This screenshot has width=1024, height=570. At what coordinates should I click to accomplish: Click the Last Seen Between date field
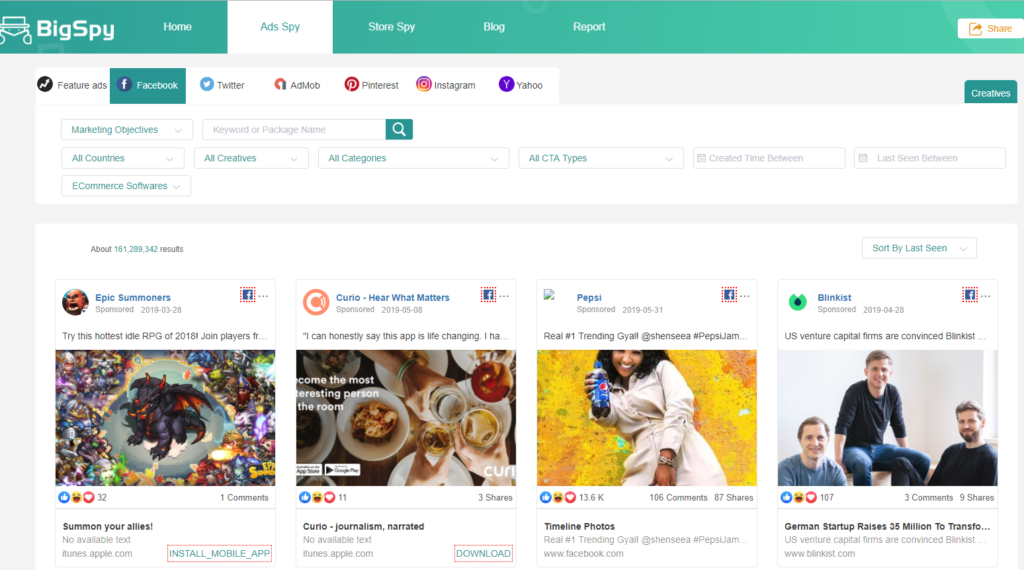pos(929,158)
